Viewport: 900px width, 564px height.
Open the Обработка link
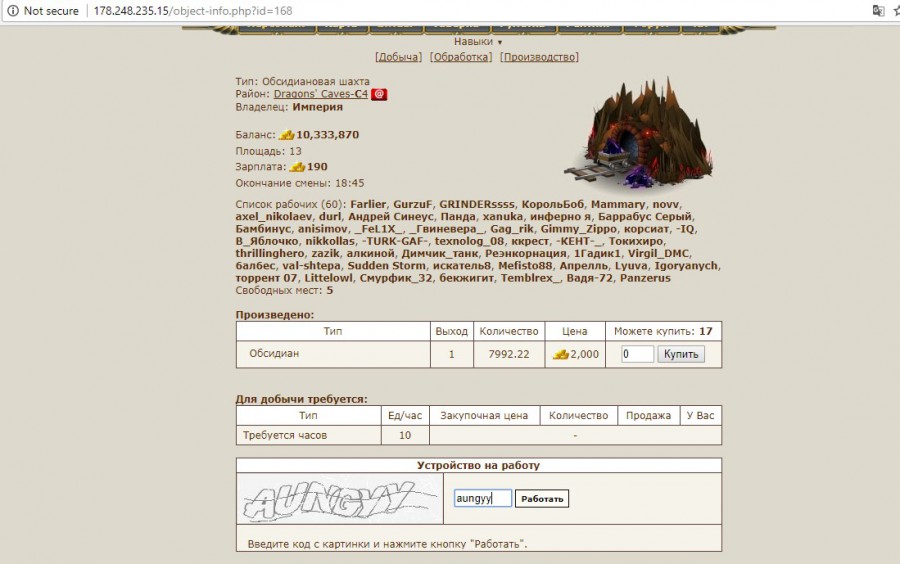coord(461,57)
